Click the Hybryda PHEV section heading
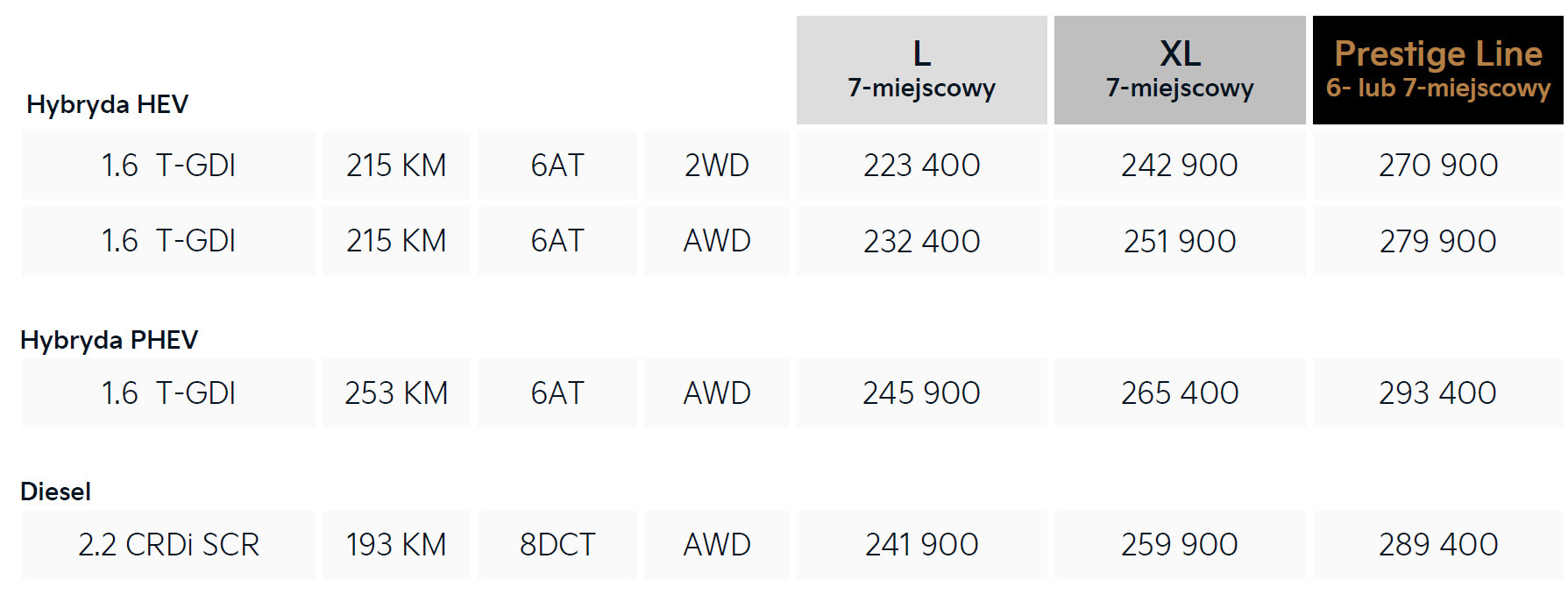The height and width of the screenshot is (594, 1568). [109, 340]
